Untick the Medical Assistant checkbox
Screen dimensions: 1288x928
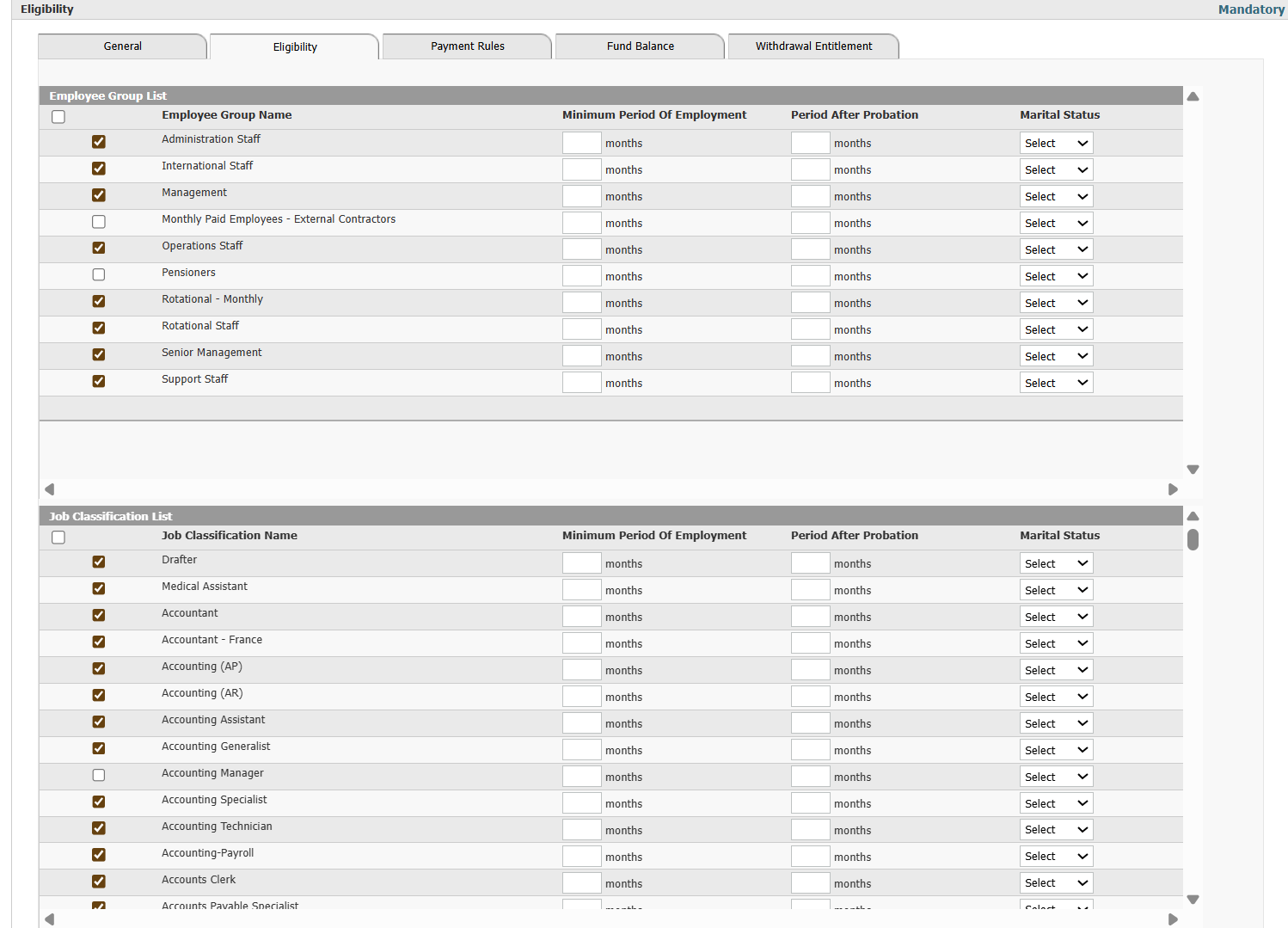(99, 589)
